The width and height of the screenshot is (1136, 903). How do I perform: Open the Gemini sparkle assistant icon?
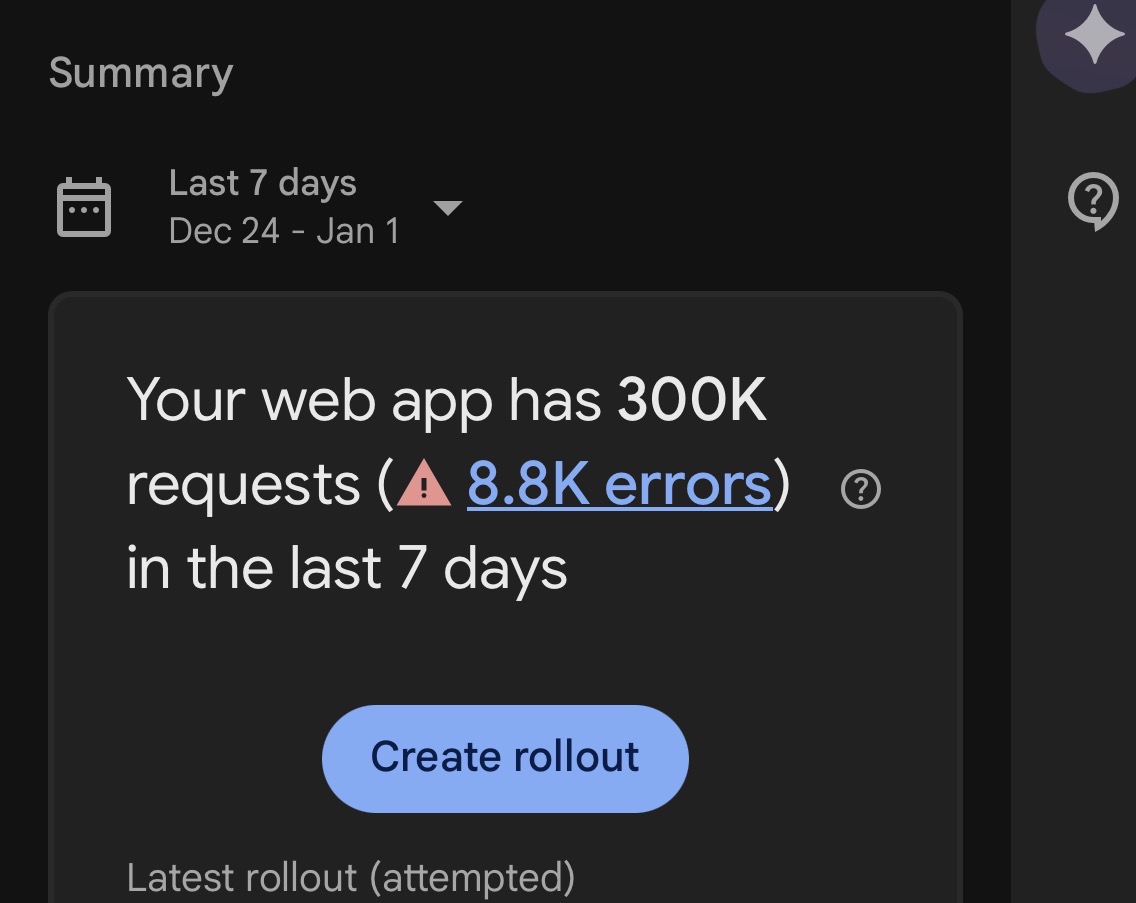(1093, 38)
